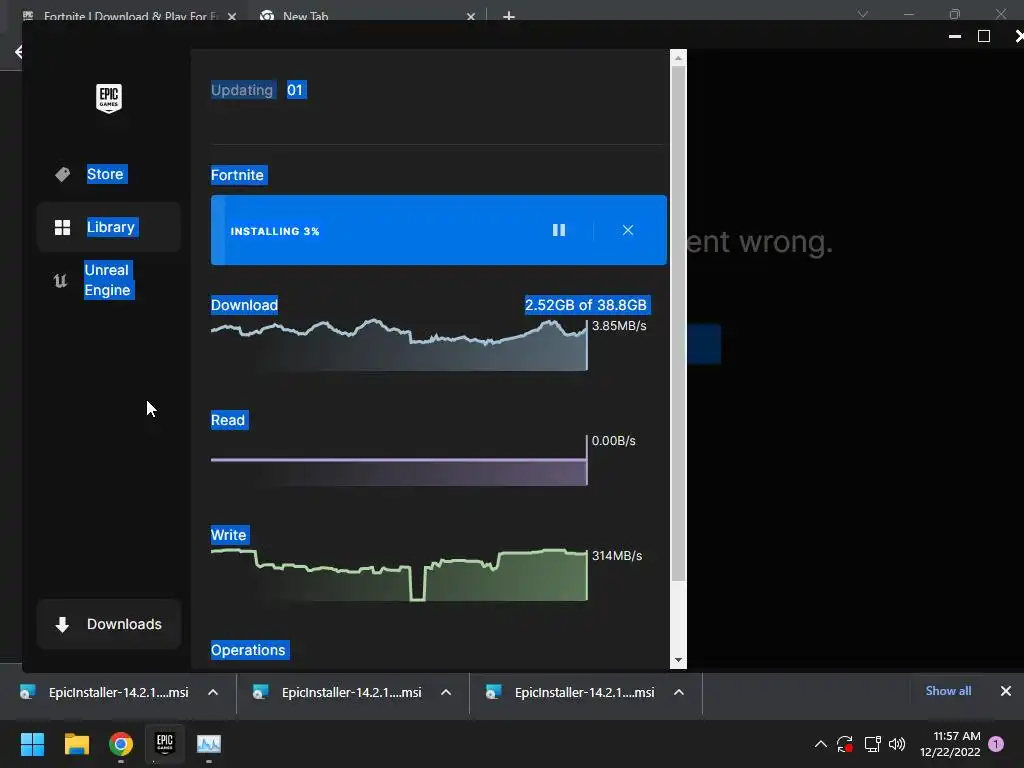
Task: Open the notification count badge
Action: tap(996, 744)
